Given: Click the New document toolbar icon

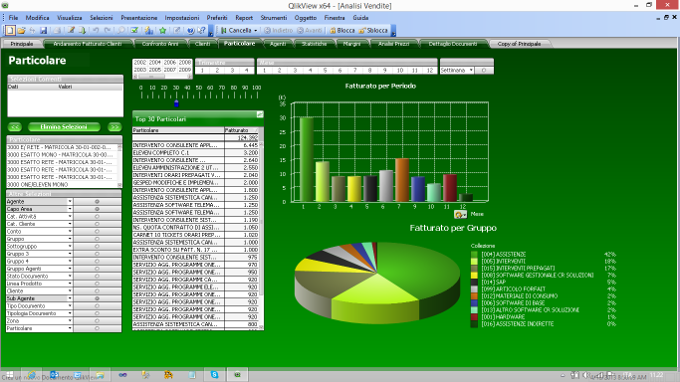Looking at the screenshot, I should coord(10,30).
